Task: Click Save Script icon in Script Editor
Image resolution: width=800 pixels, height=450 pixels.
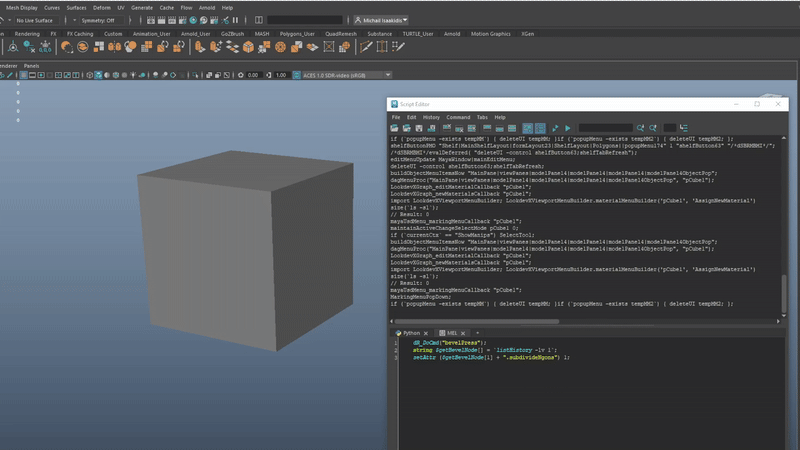Action: coord(420,129)
